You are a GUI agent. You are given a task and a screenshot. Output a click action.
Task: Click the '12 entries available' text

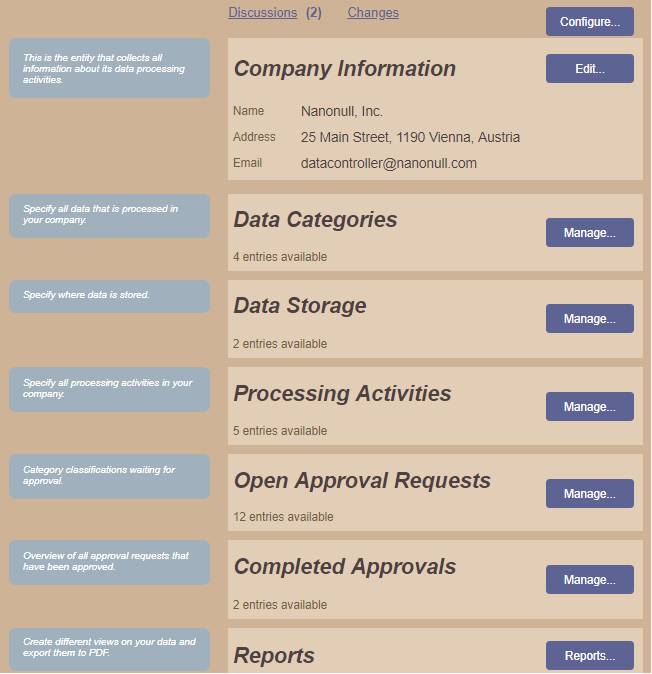click(x=284, y=517)
